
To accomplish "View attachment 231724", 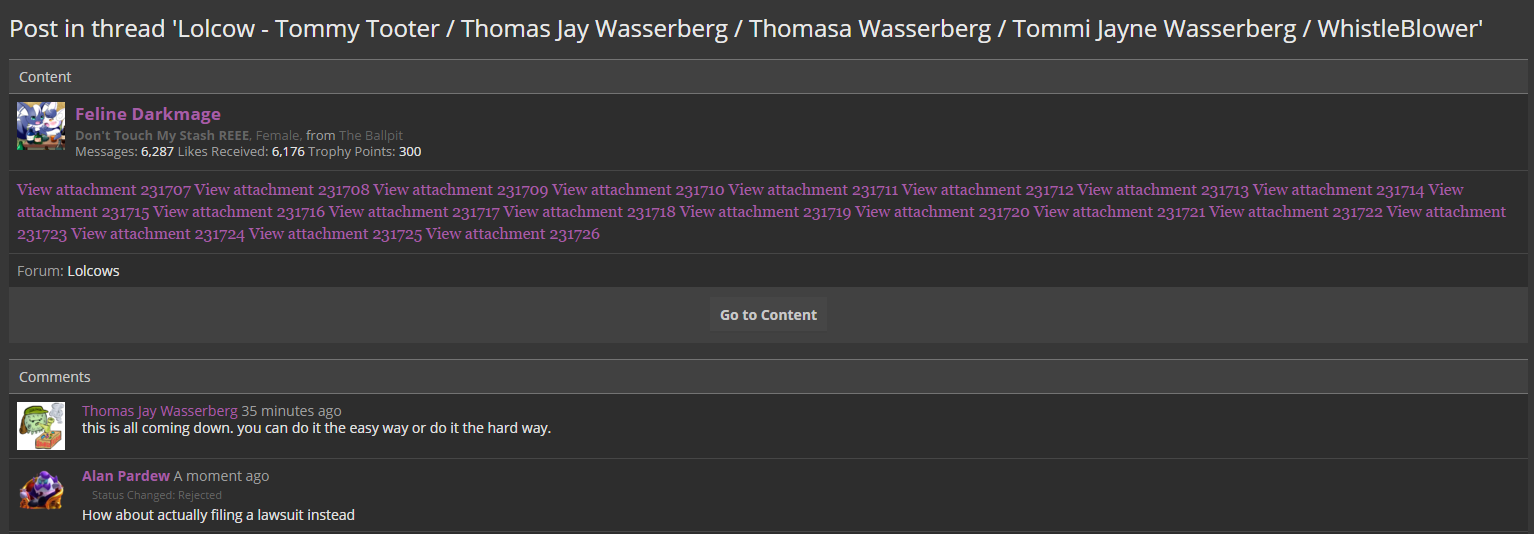I will pos(158,234).
